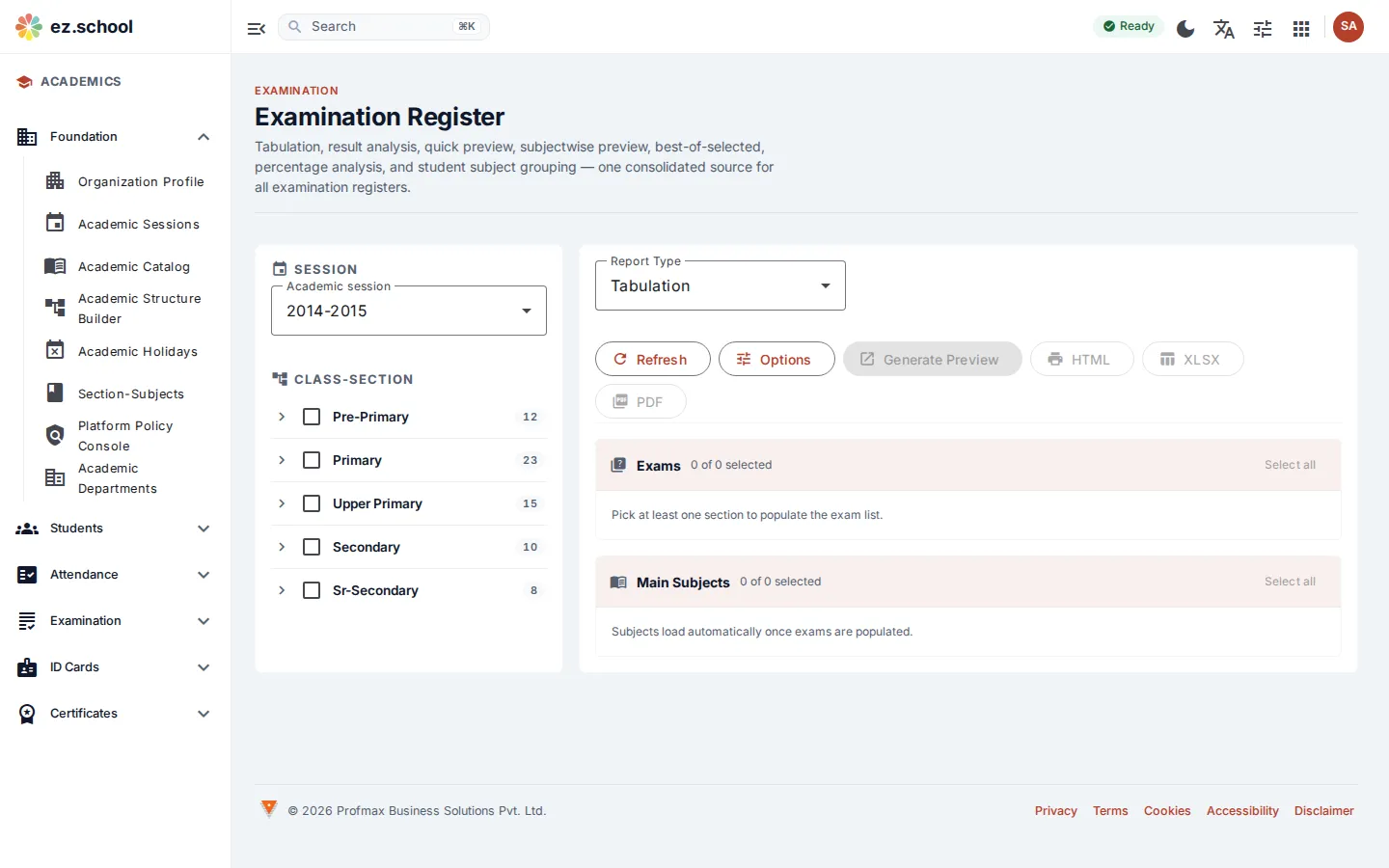
Task: Click the Organization Profile icon
Action: click(55, 181)
